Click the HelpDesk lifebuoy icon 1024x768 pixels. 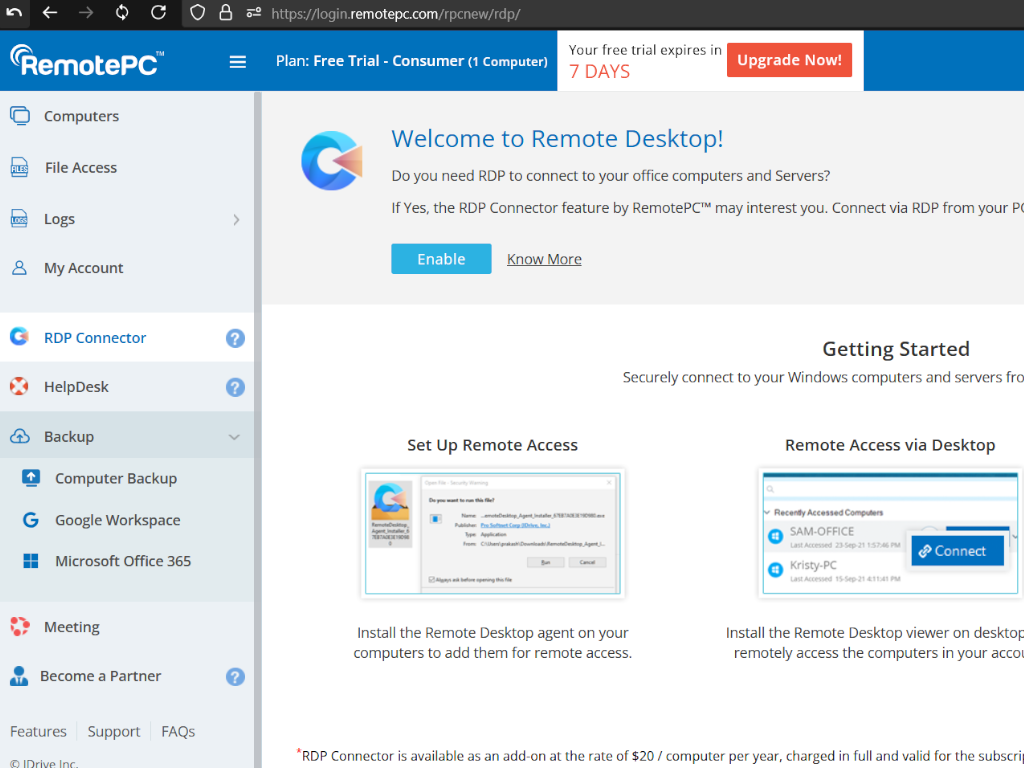click(19, 387)
